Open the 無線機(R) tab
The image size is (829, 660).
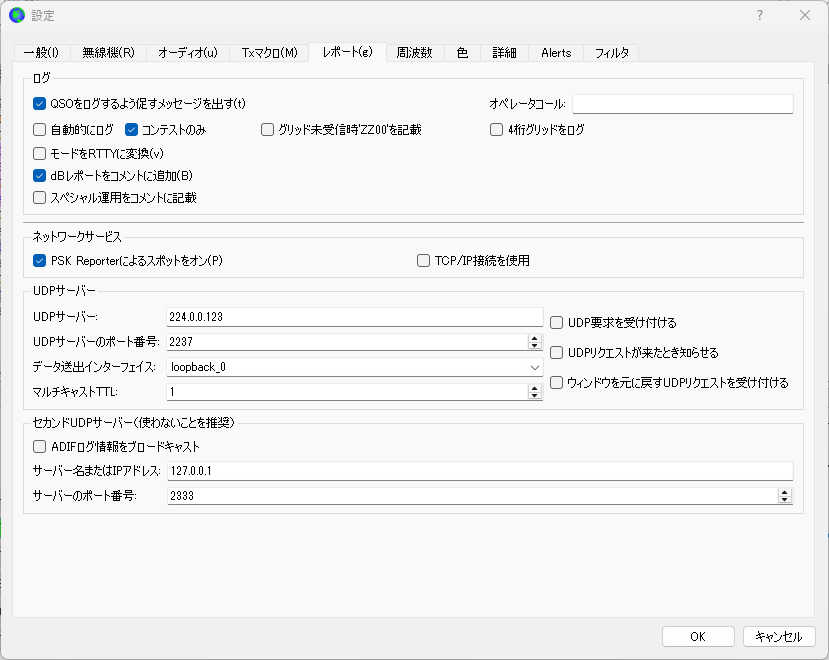point(108,53)
